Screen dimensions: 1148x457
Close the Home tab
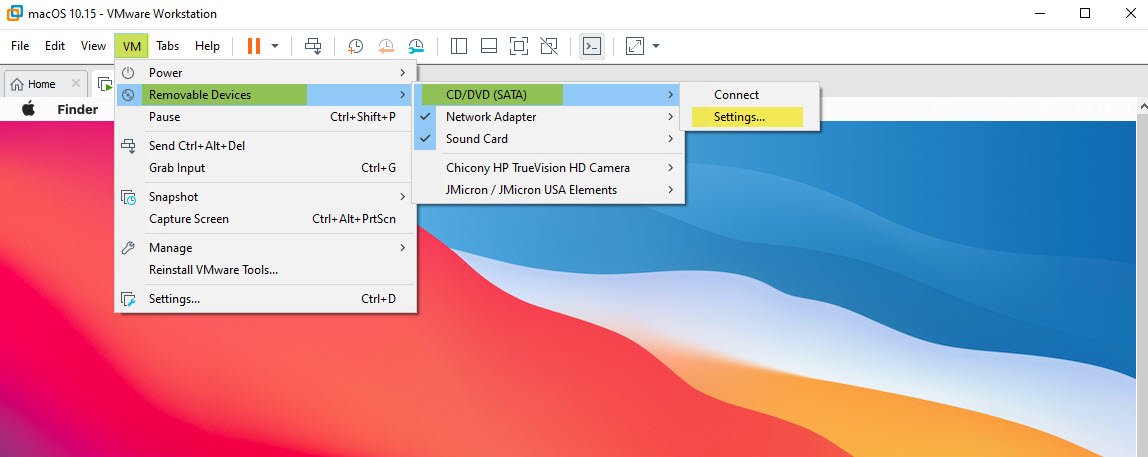point(75,83)
